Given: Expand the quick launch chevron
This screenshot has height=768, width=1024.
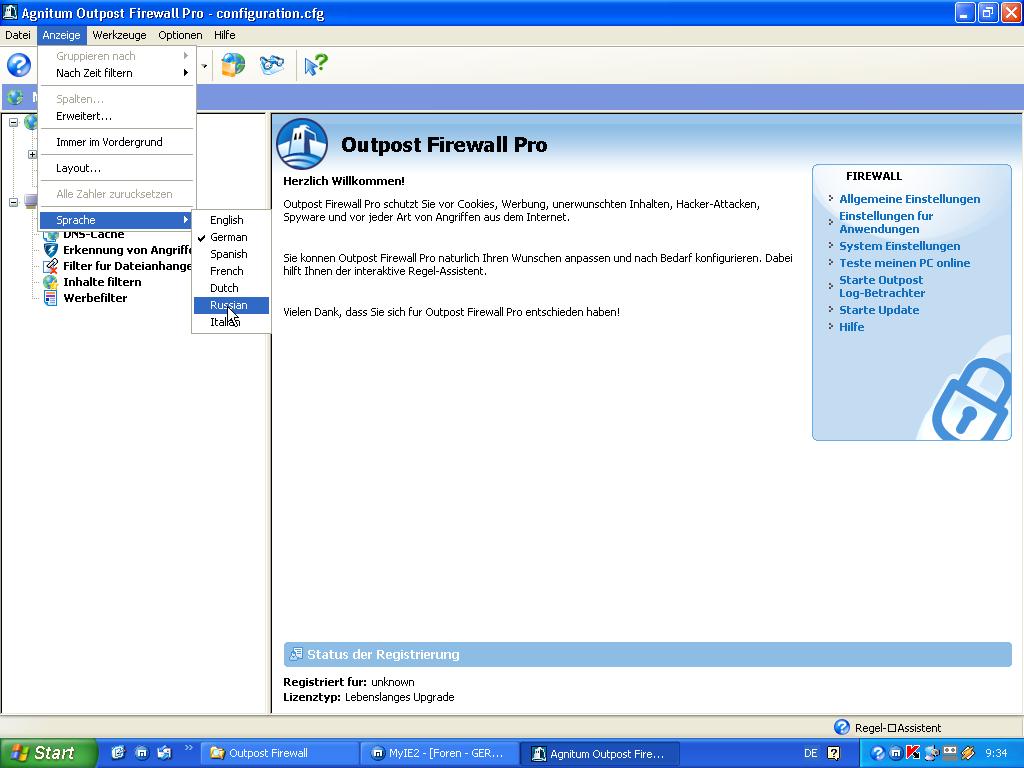Looking at the screenshot, I should [189, 748].
